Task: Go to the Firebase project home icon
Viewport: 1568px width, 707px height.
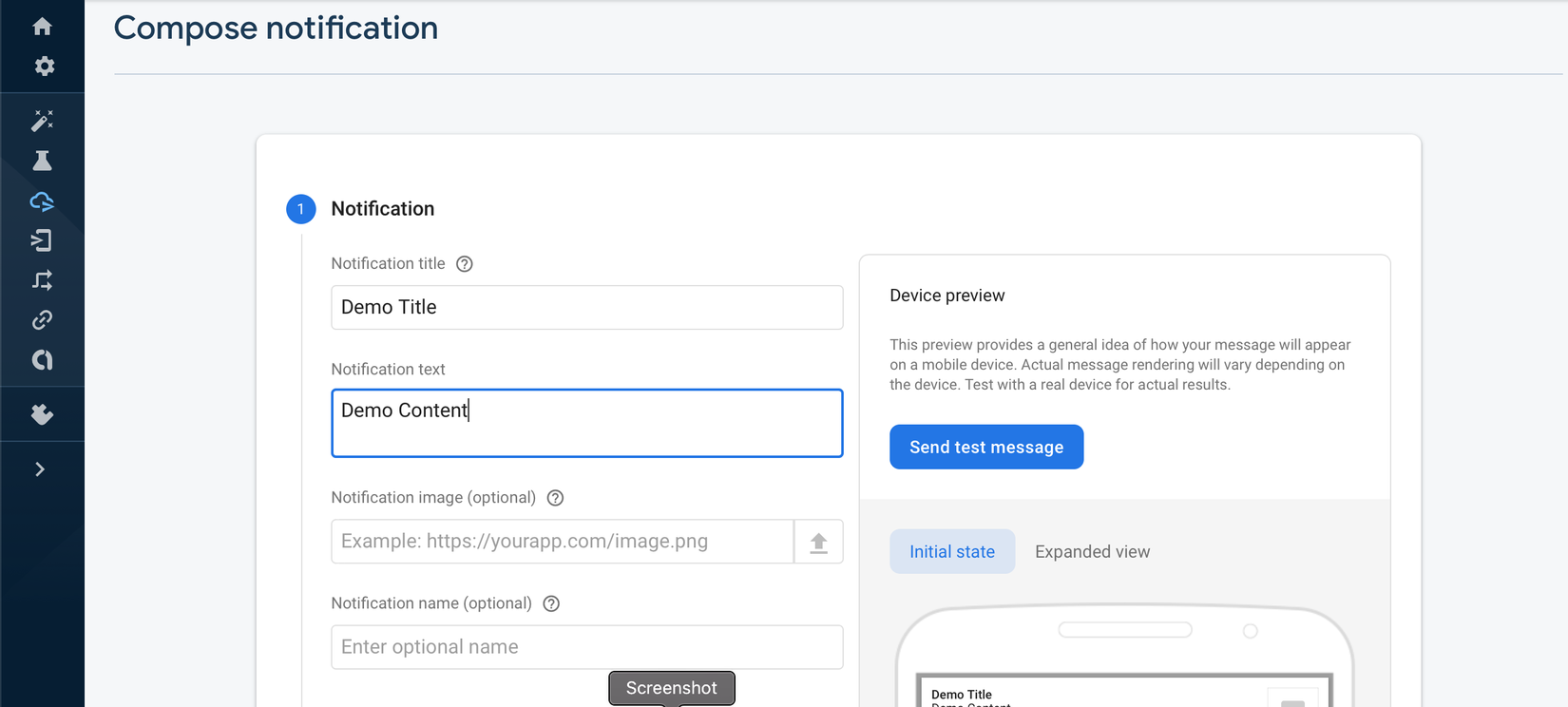Action: click(x=42, y=27)
